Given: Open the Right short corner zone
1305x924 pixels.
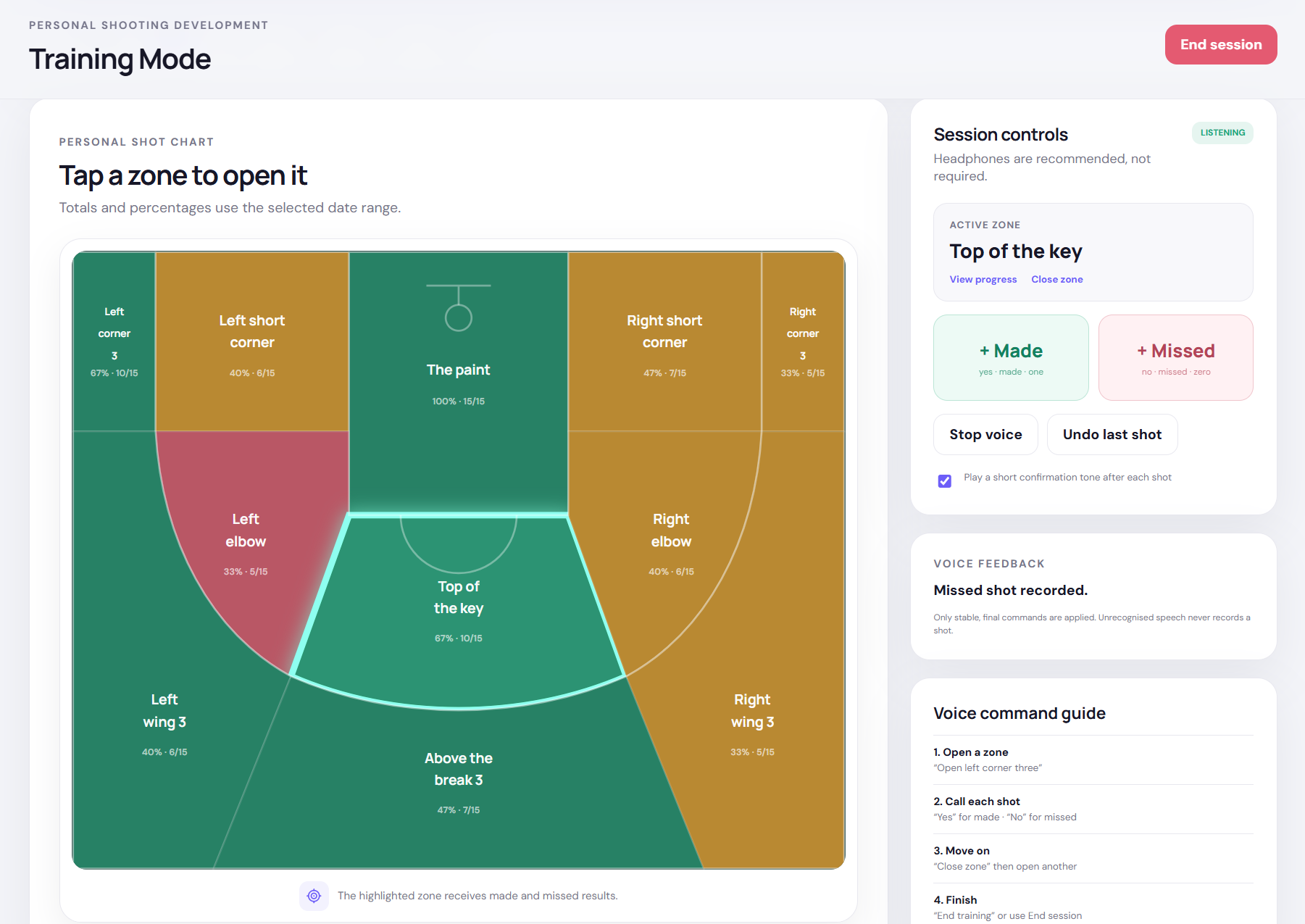Looking at the screenshot, I should (664, 341).
